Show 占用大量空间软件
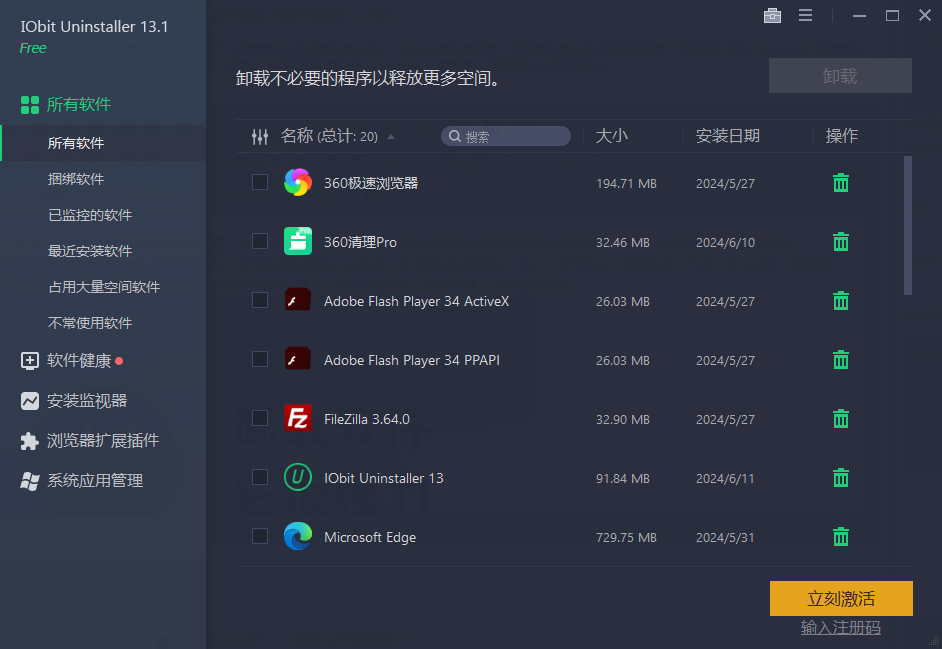This screenshot has height=649, width=942. point(104,287)
